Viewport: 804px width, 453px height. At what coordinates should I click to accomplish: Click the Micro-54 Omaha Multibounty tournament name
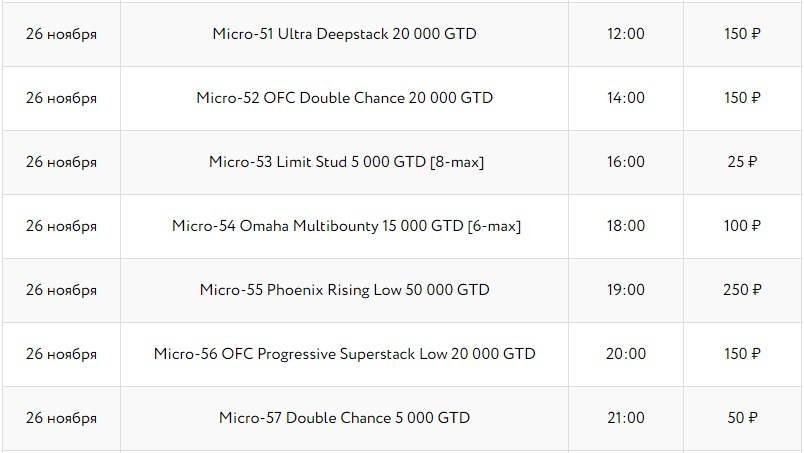[344, 226]
